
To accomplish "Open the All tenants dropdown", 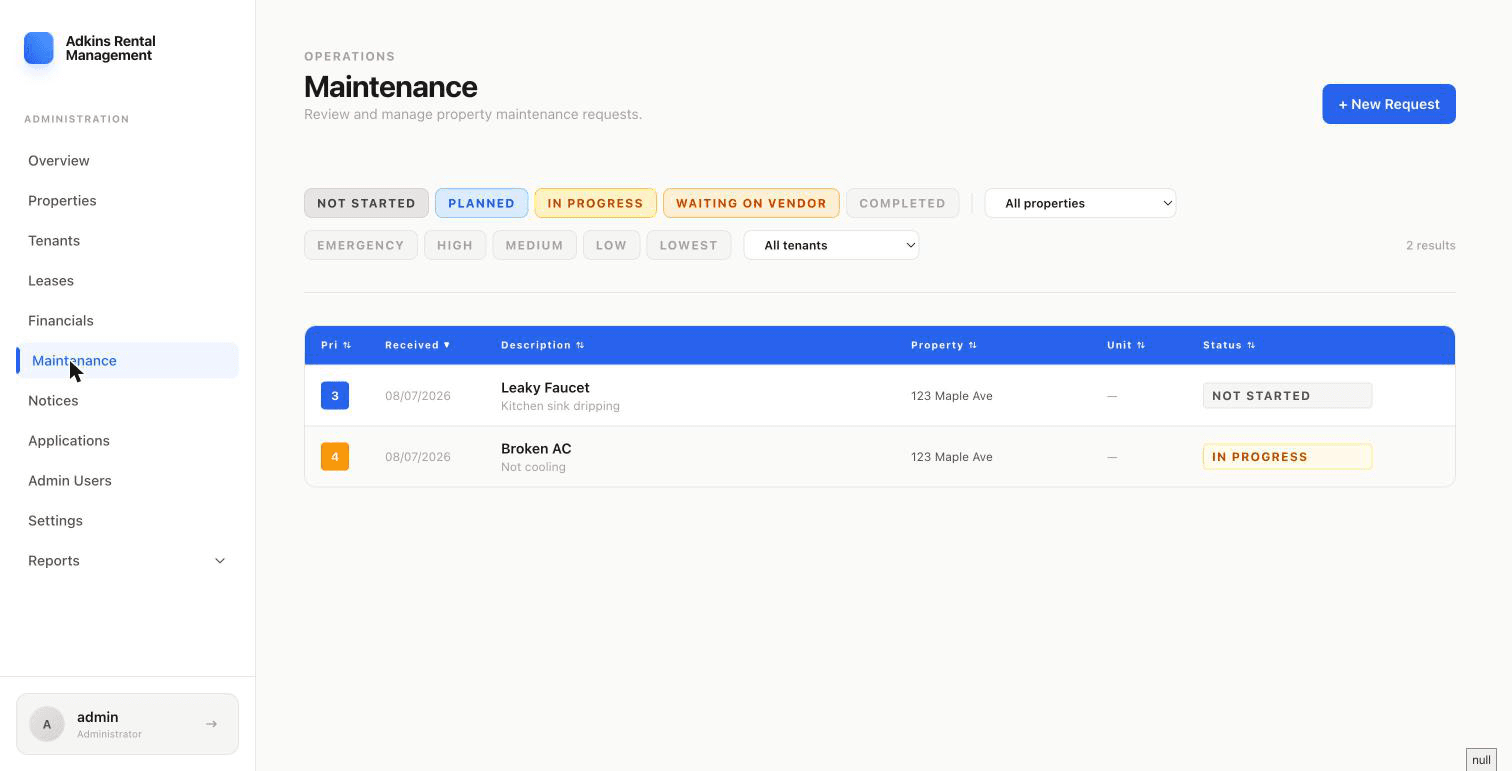I will click(x=831, y=245).
